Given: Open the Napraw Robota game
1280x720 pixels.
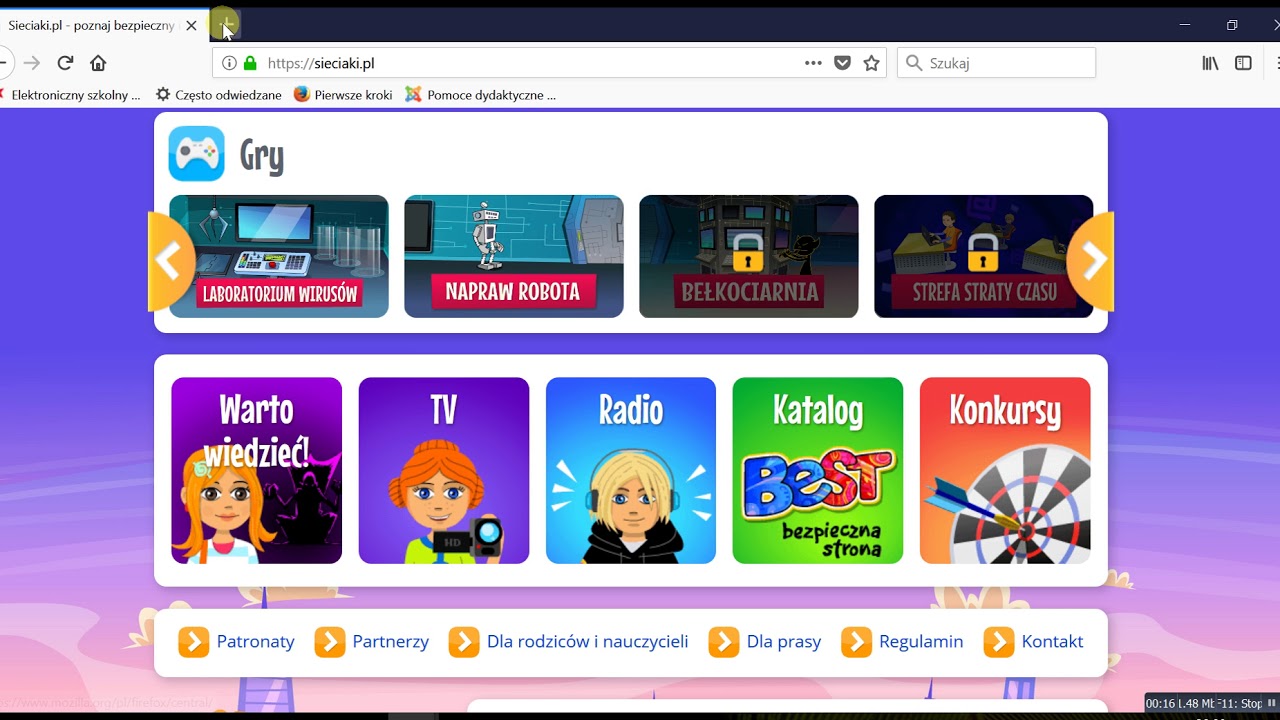Looking at the screenshot, I should pyautogui.click(x=514, y=256).
